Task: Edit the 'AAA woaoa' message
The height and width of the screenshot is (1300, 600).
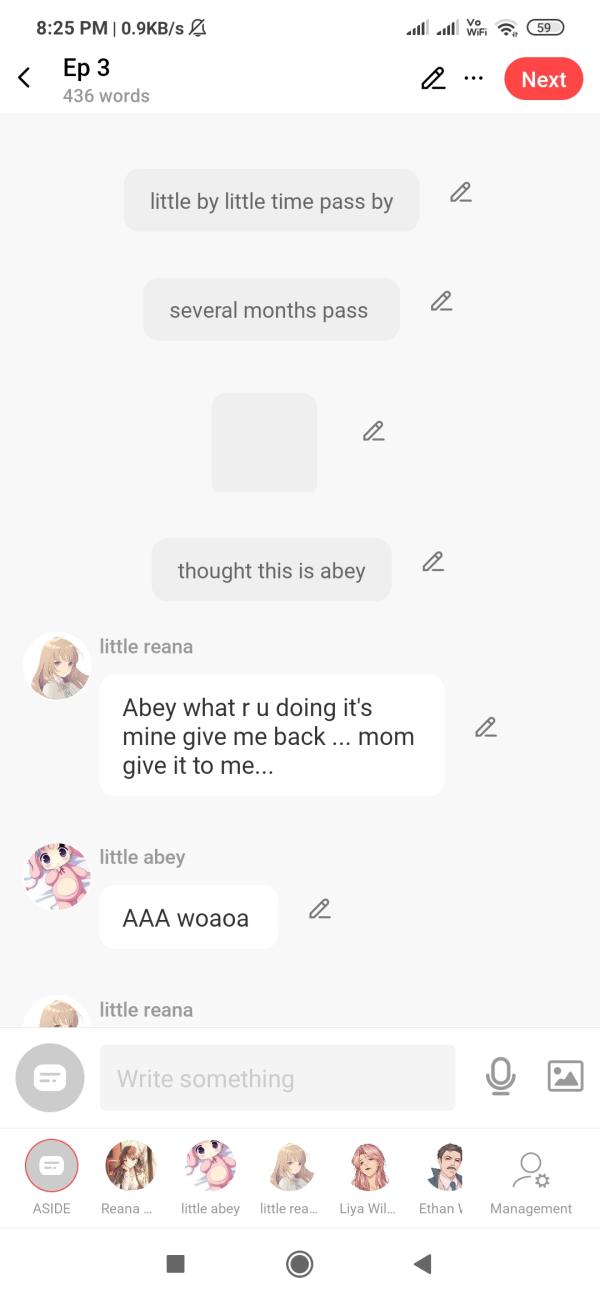Action: [319, 909]
